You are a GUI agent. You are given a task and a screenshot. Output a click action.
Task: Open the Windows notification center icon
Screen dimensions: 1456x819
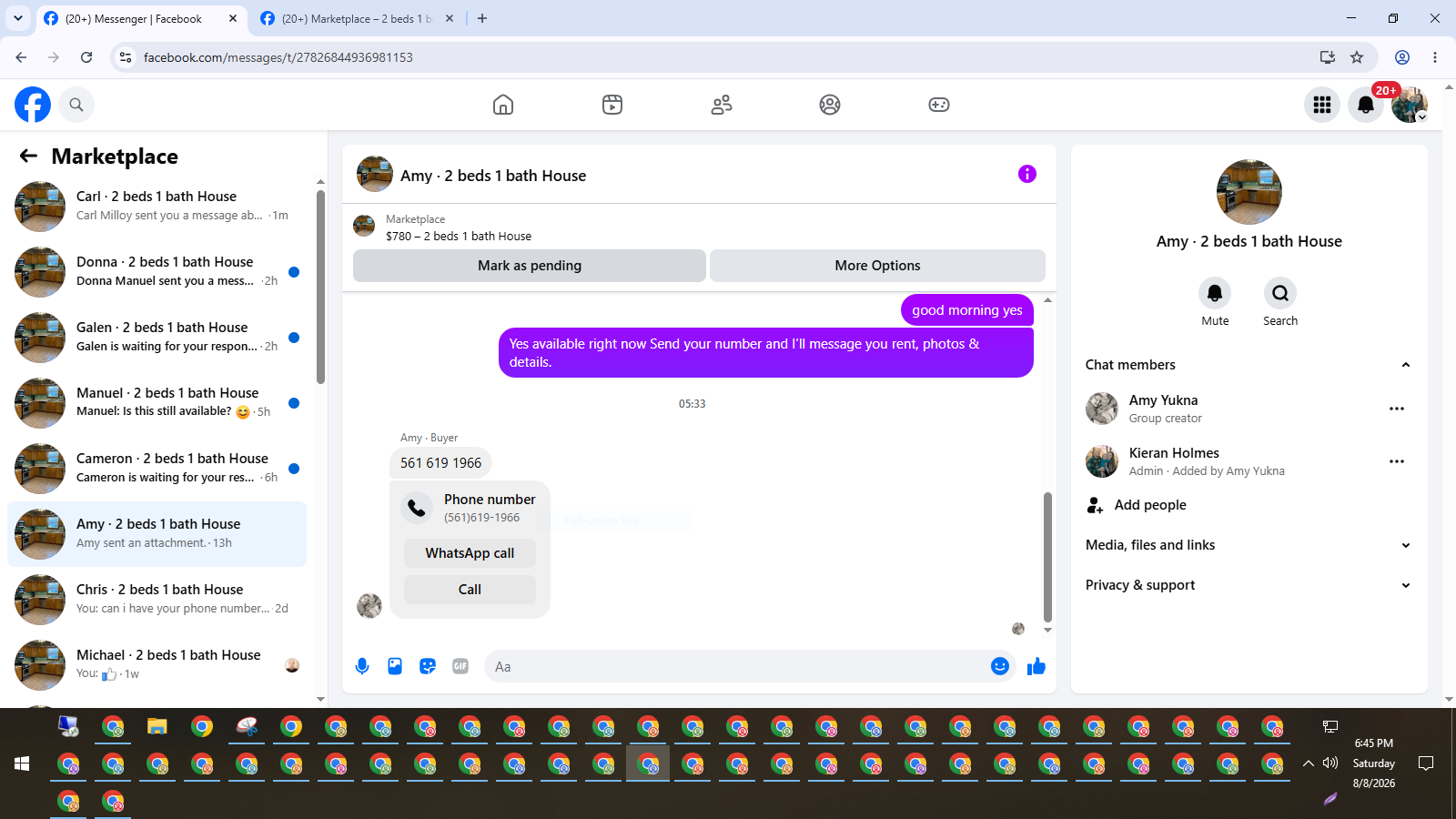tap(1426, 763)
